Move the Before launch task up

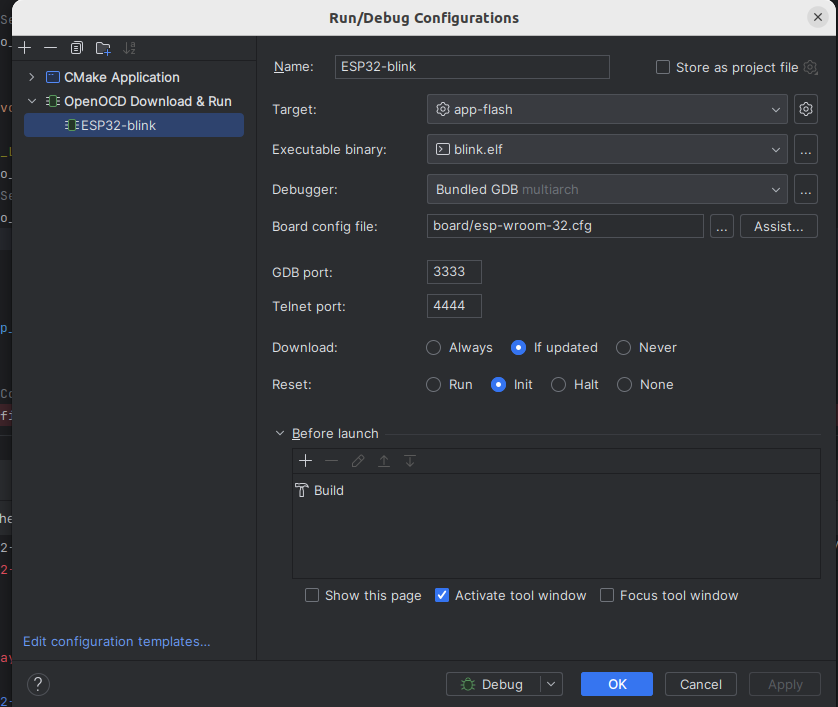[384, 461]
